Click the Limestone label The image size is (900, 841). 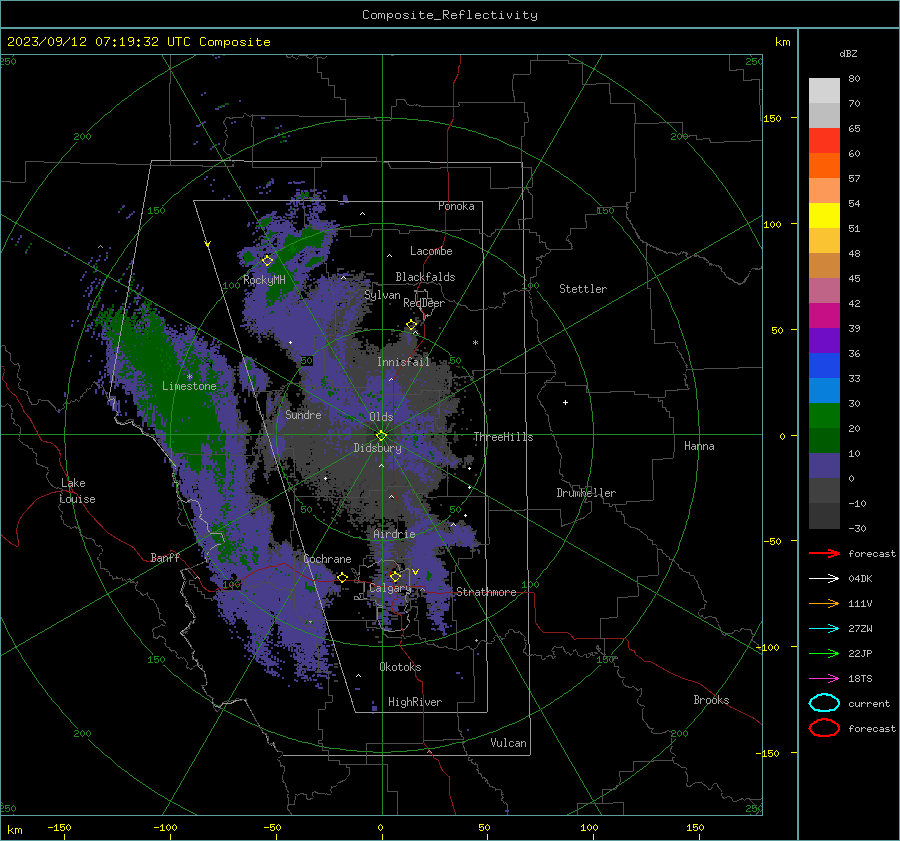pyautogui.click(x=189, y=386)
